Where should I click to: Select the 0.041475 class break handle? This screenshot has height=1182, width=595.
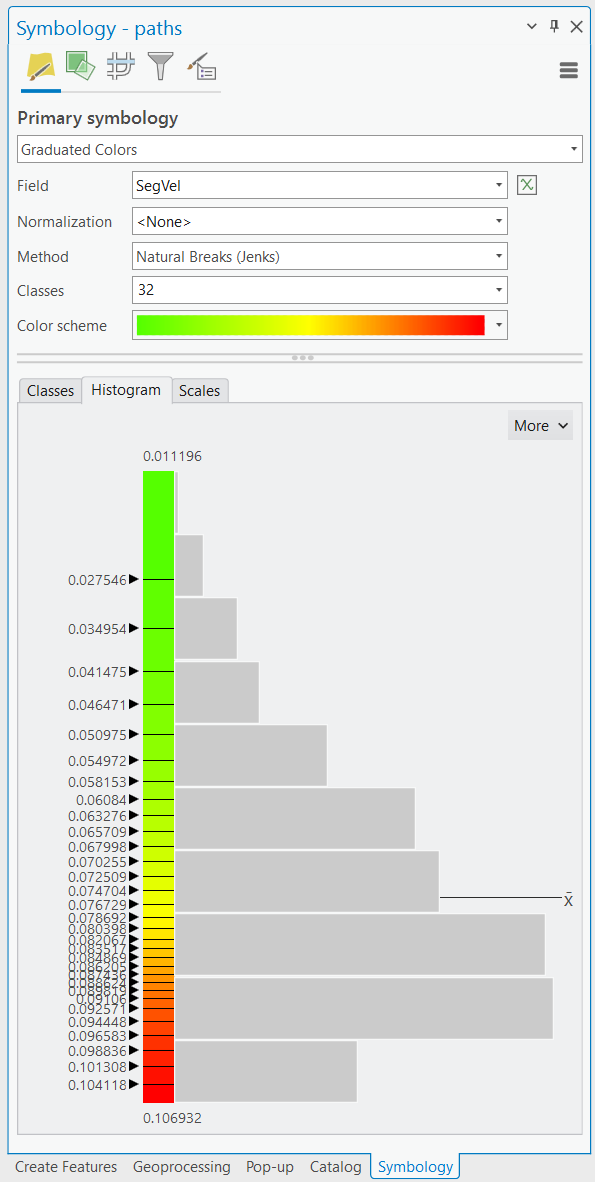[134, 671]
